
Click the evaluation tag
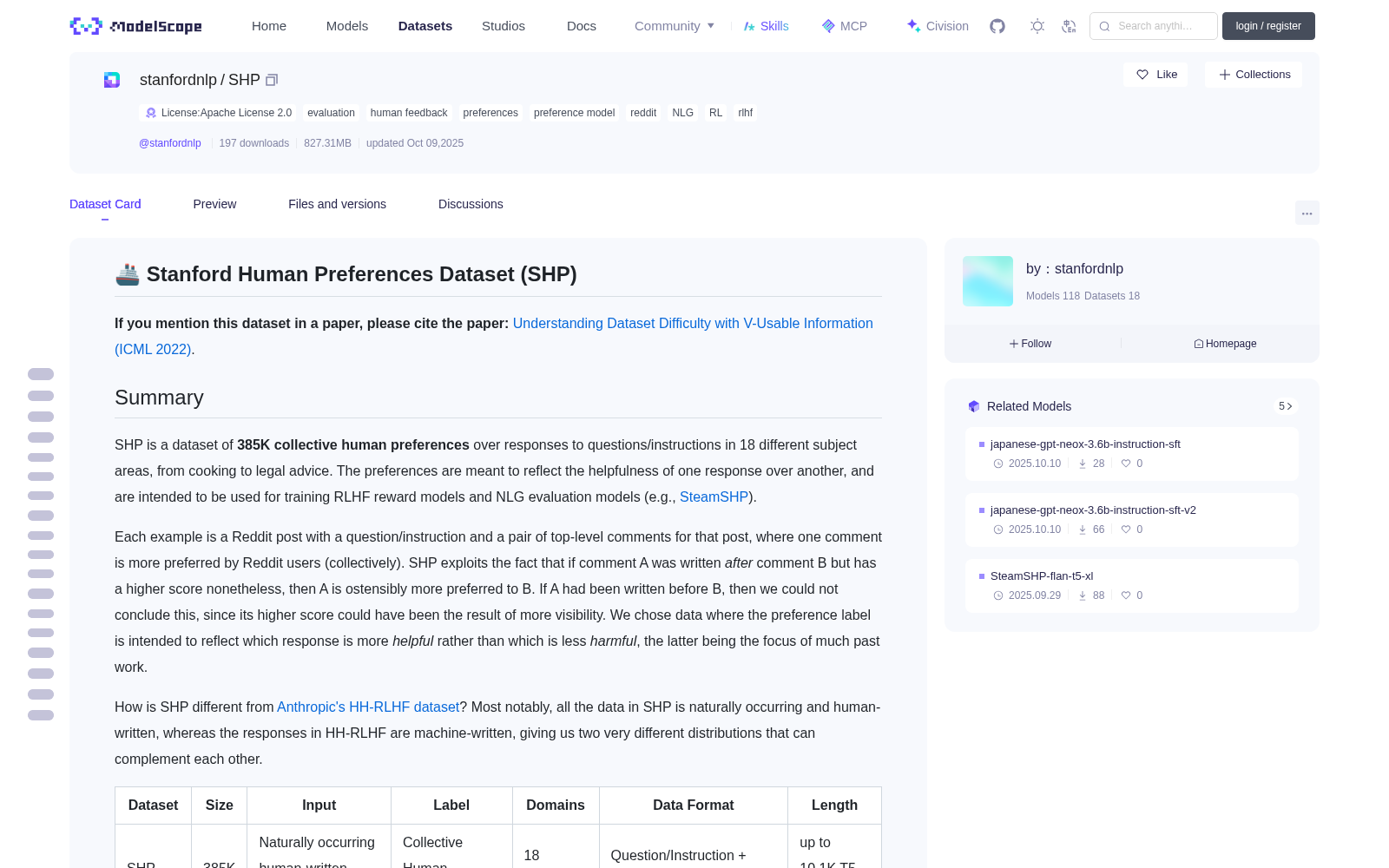(331, 113)
